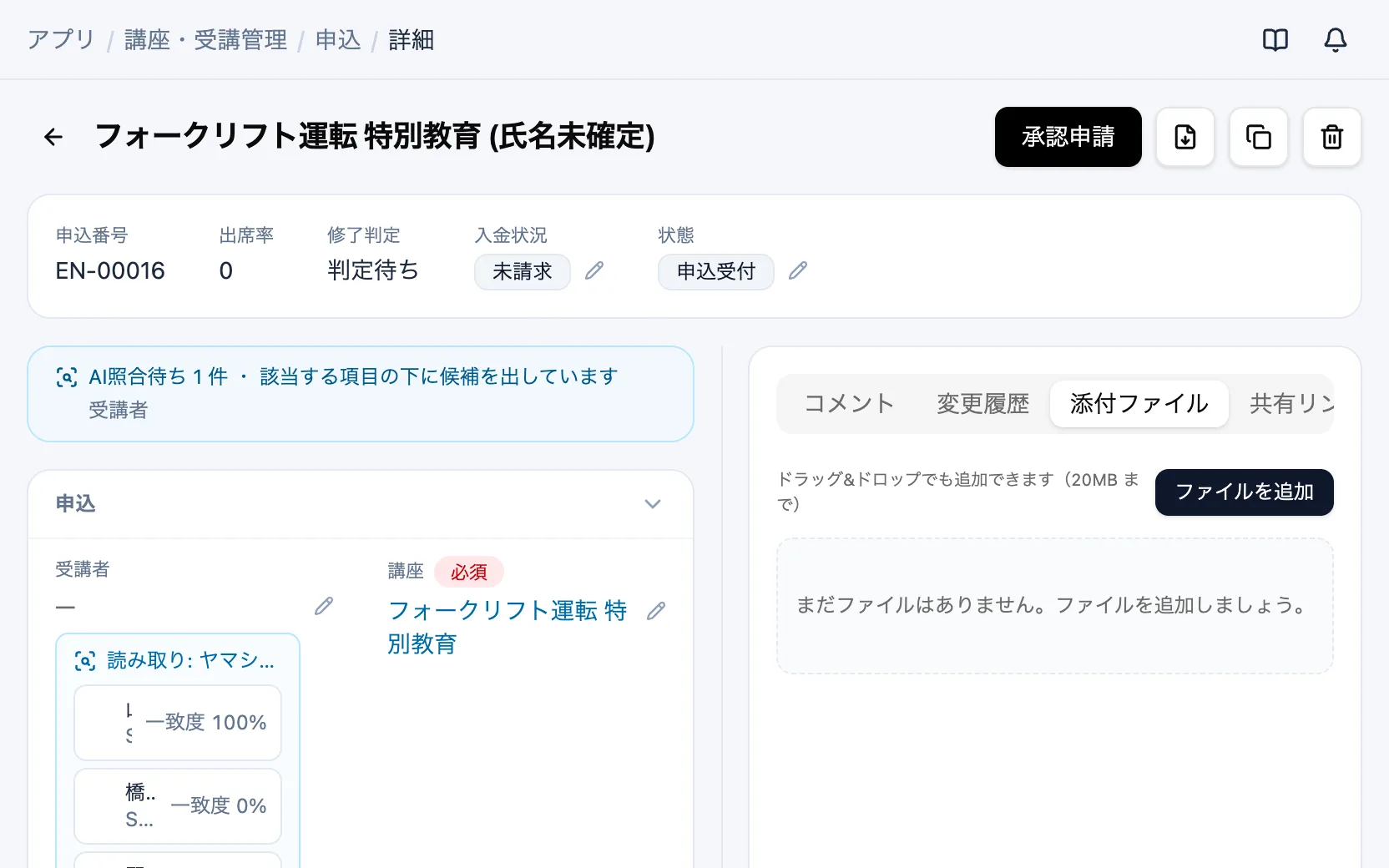Click the AI scan icon in the banner
Image resolution: width=1389 pixels, height=868 pixels.
click(x=67, y=377)
